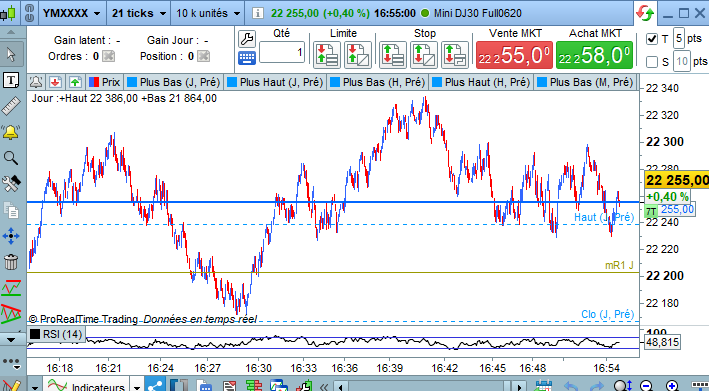
Task: Open trading settings wrench icon
Action: pos(247,39)
